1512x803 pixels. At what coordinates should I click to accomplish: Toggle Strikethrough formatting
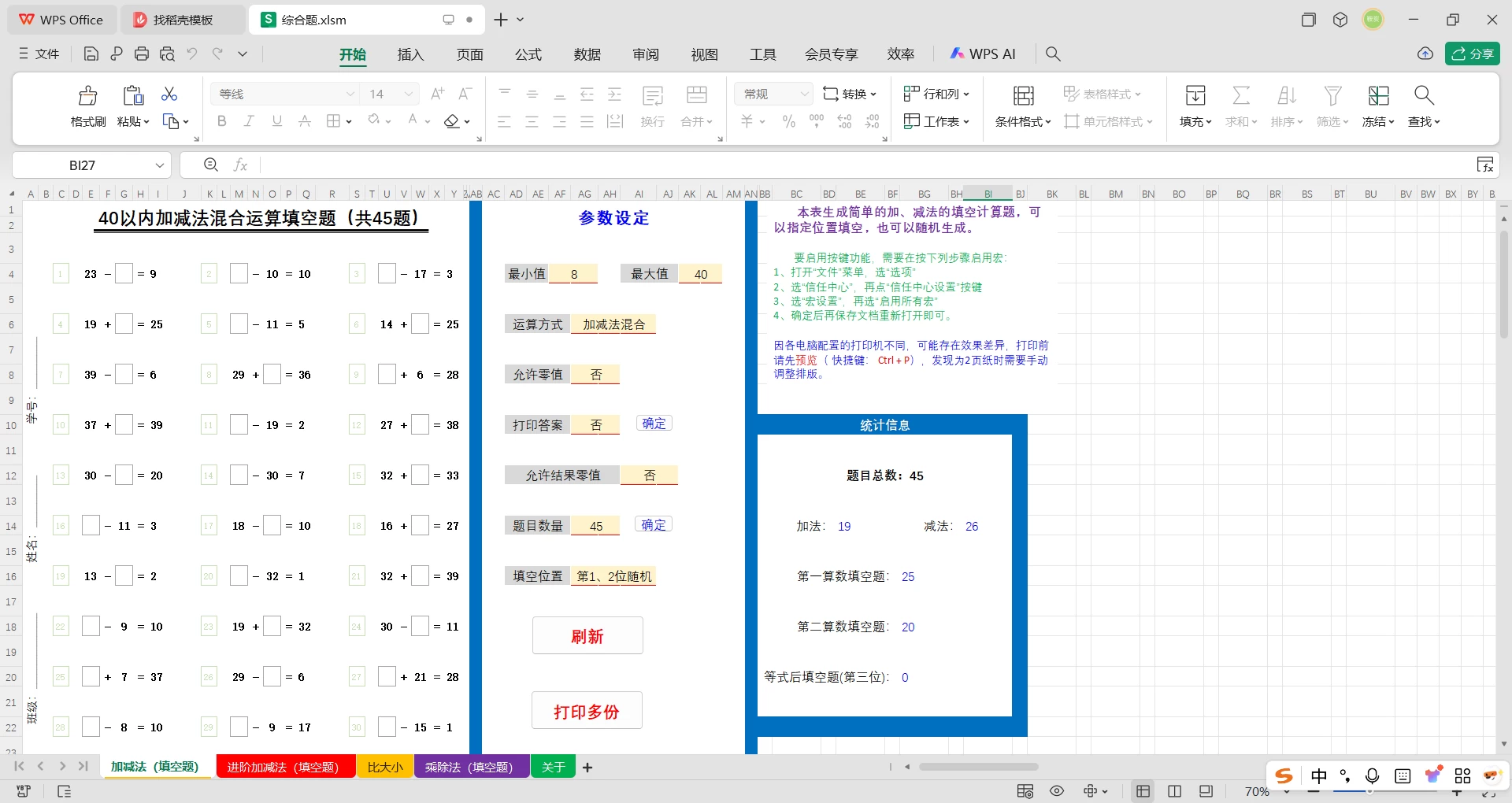click(305, 121)
